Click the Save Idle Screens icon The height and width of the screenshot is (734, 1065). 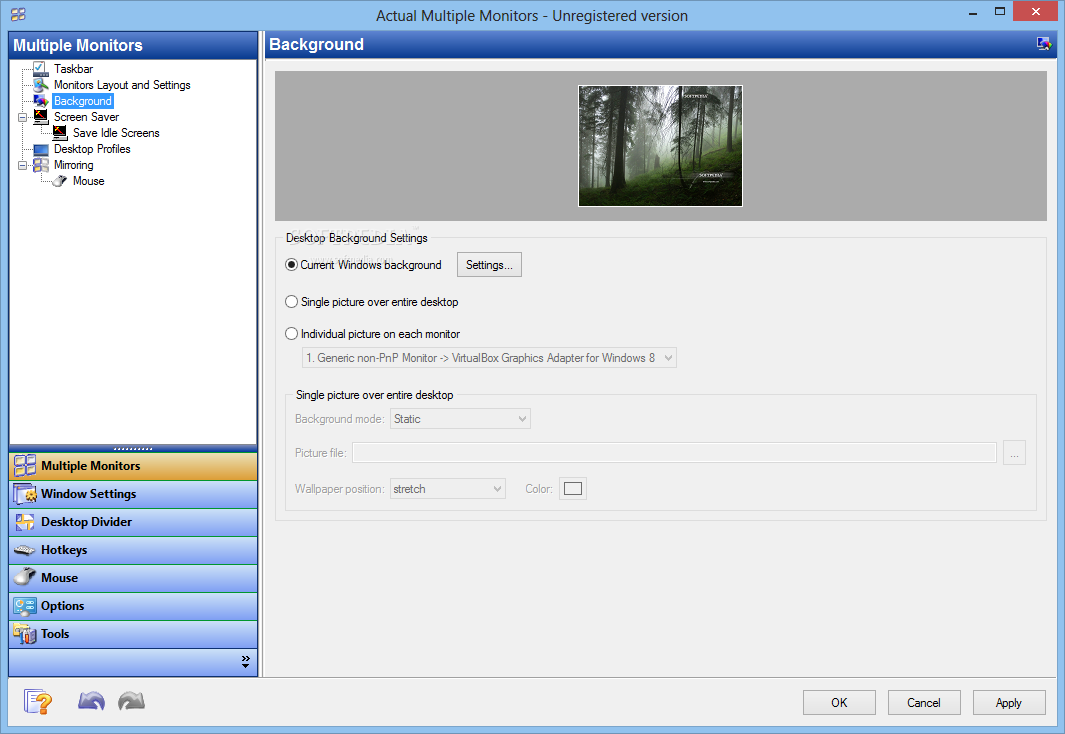point(60,133)
